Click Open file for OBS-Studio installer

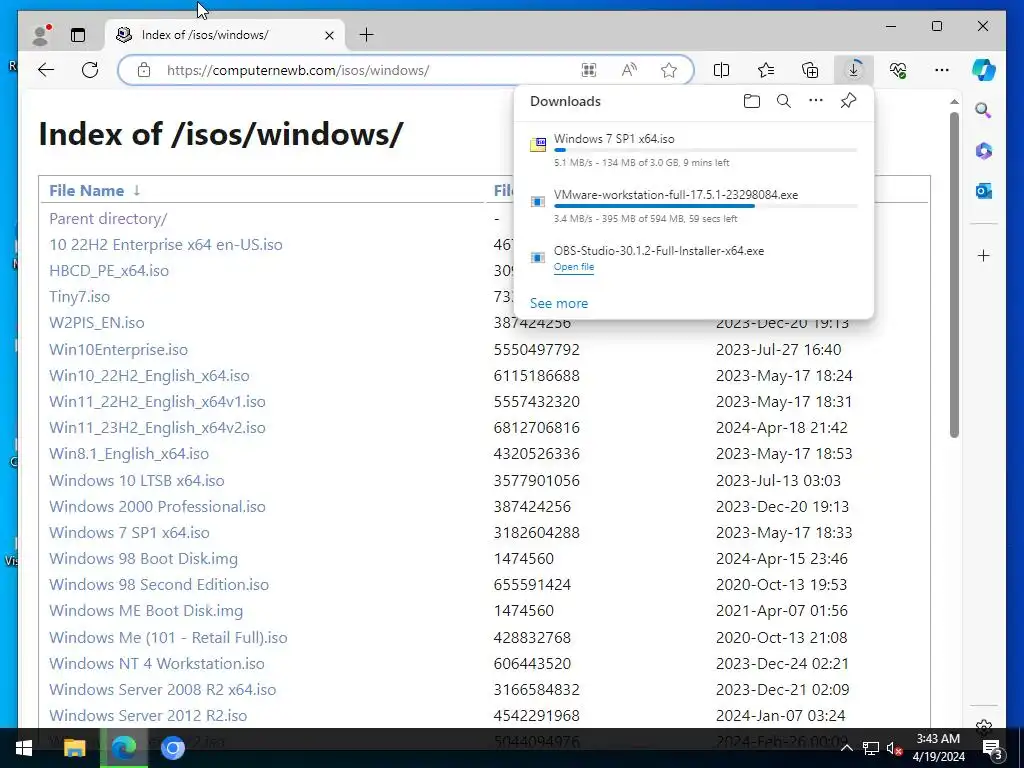point(573,266)
